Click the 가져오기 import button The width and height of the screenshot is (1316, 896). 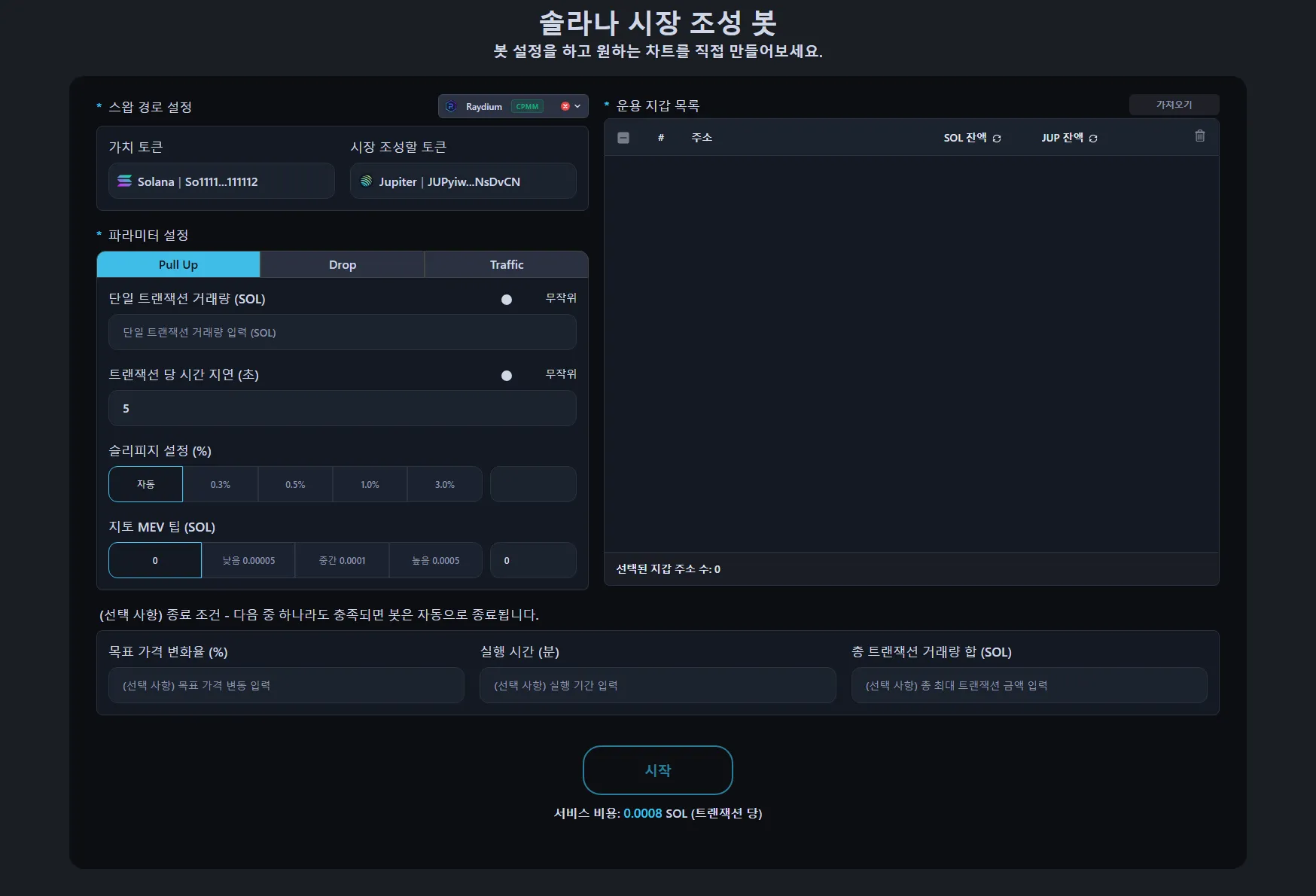click(1174, 105)
